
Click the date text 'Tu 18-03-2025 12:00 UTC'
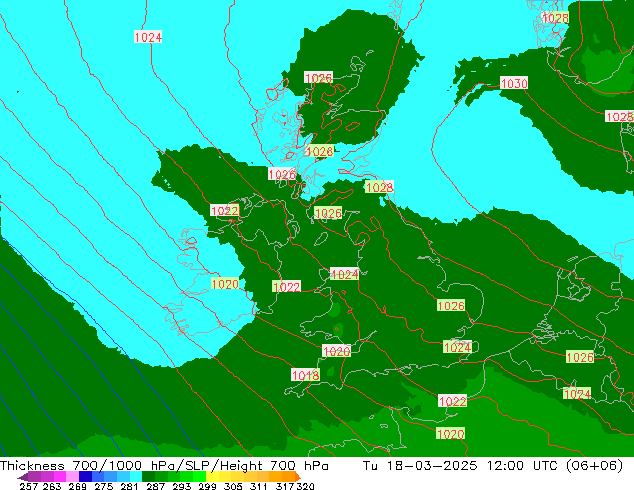[x=461, y=465]
